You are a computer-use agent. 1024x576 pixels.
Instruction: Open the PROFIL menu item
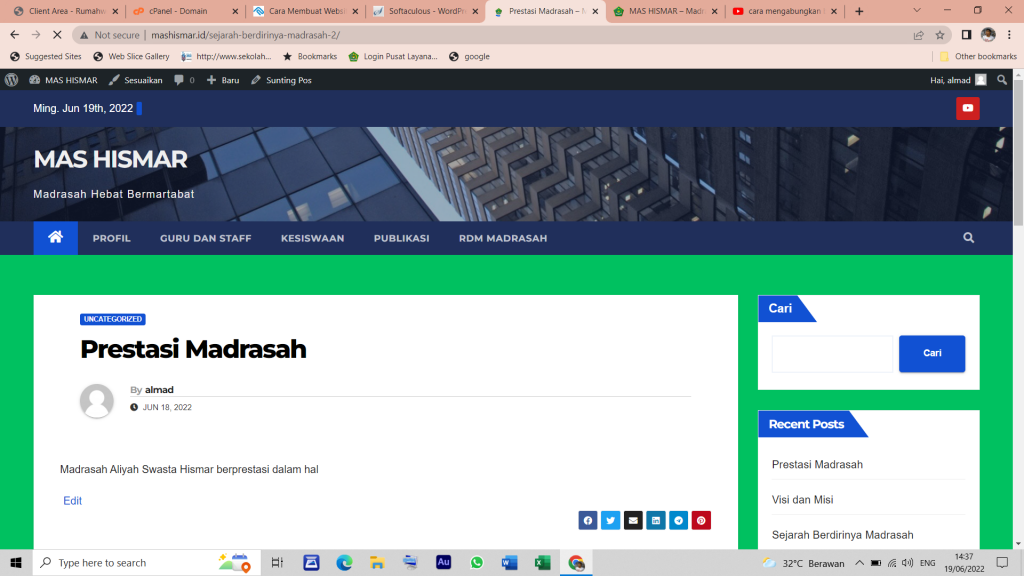tap(111, 238)
